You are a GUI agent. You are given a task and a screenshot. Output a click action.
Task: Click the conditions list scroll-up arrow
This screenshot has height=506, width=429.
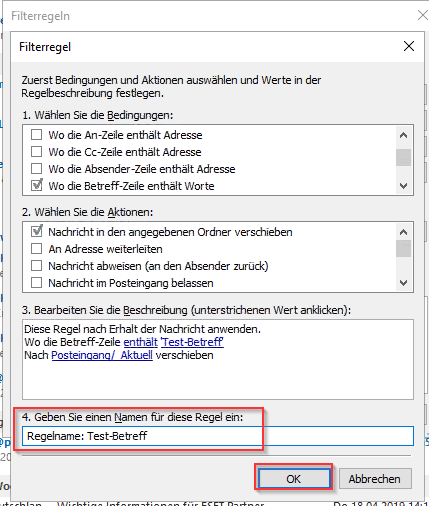tap(403, 135)
